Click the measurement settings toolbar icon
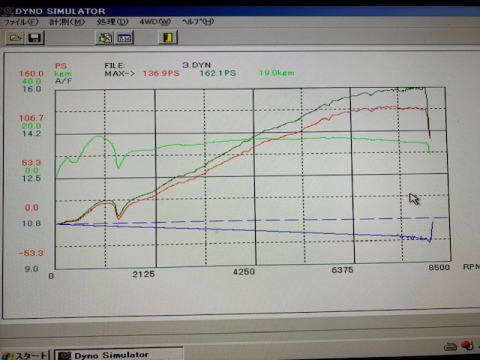This screenshot has height=360, width=480. [x=105, y=38]
